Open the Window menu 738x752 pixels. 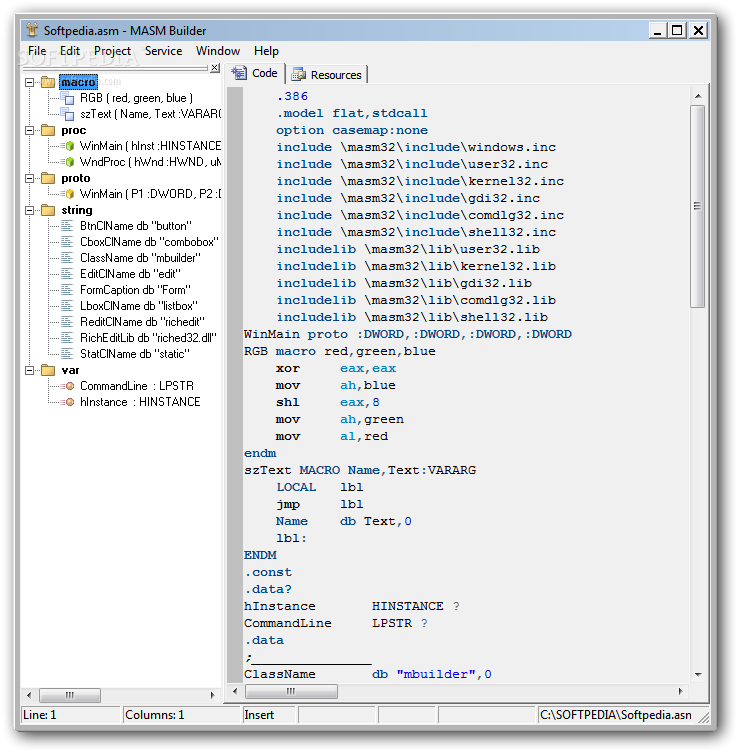tap(218, 51)
